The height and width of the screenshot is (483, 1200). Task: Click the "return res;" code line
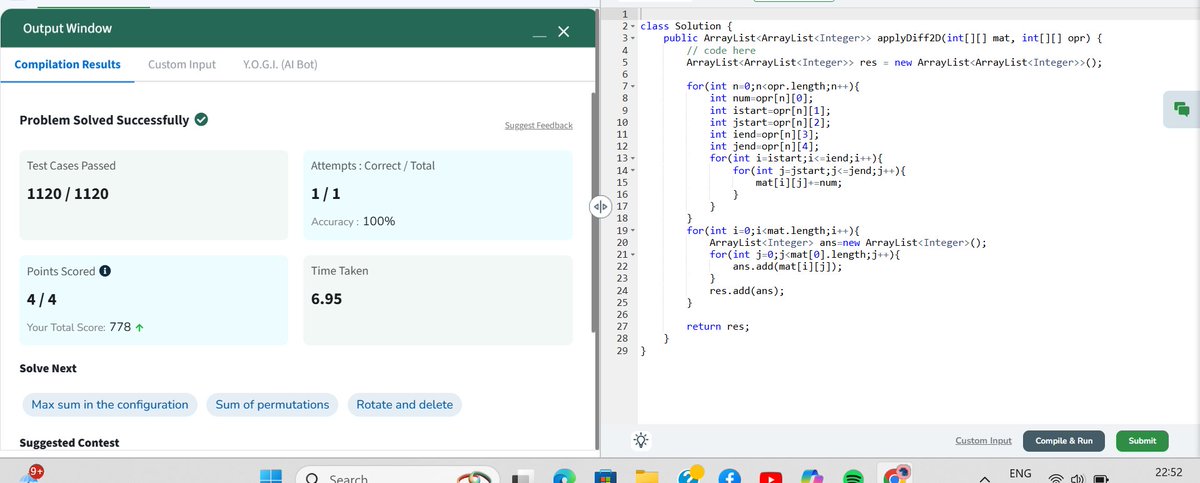click(x=718, y=326)
